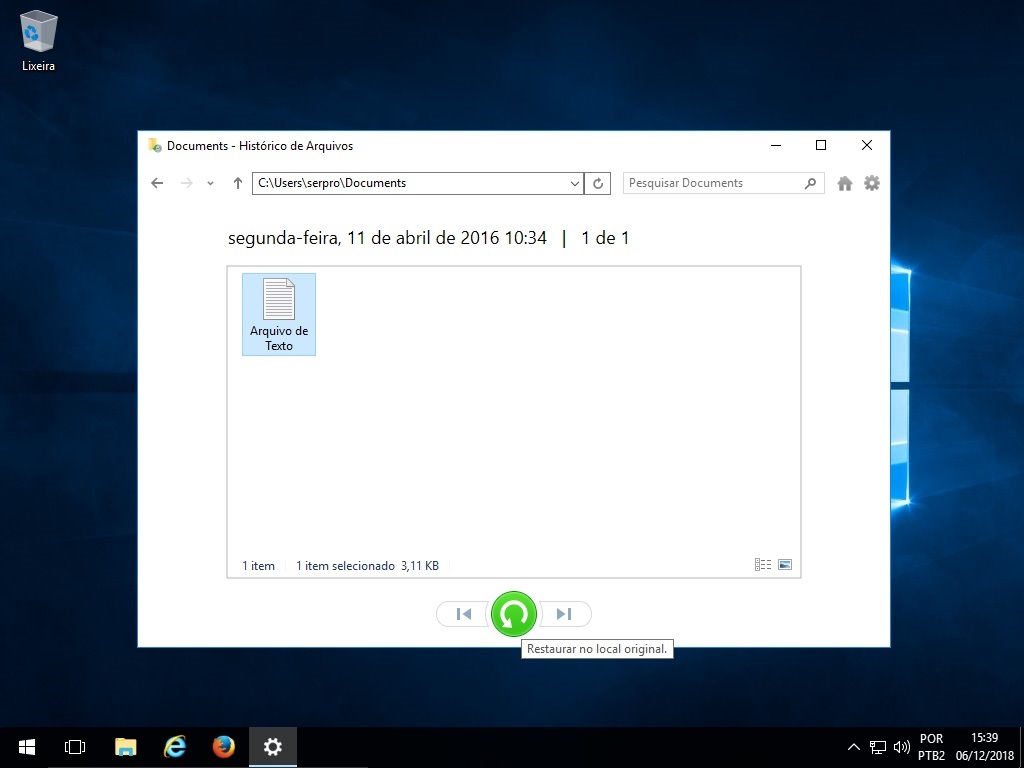Launch Firefox from the taskbar

pyautogui.click(x=223, y=747)
